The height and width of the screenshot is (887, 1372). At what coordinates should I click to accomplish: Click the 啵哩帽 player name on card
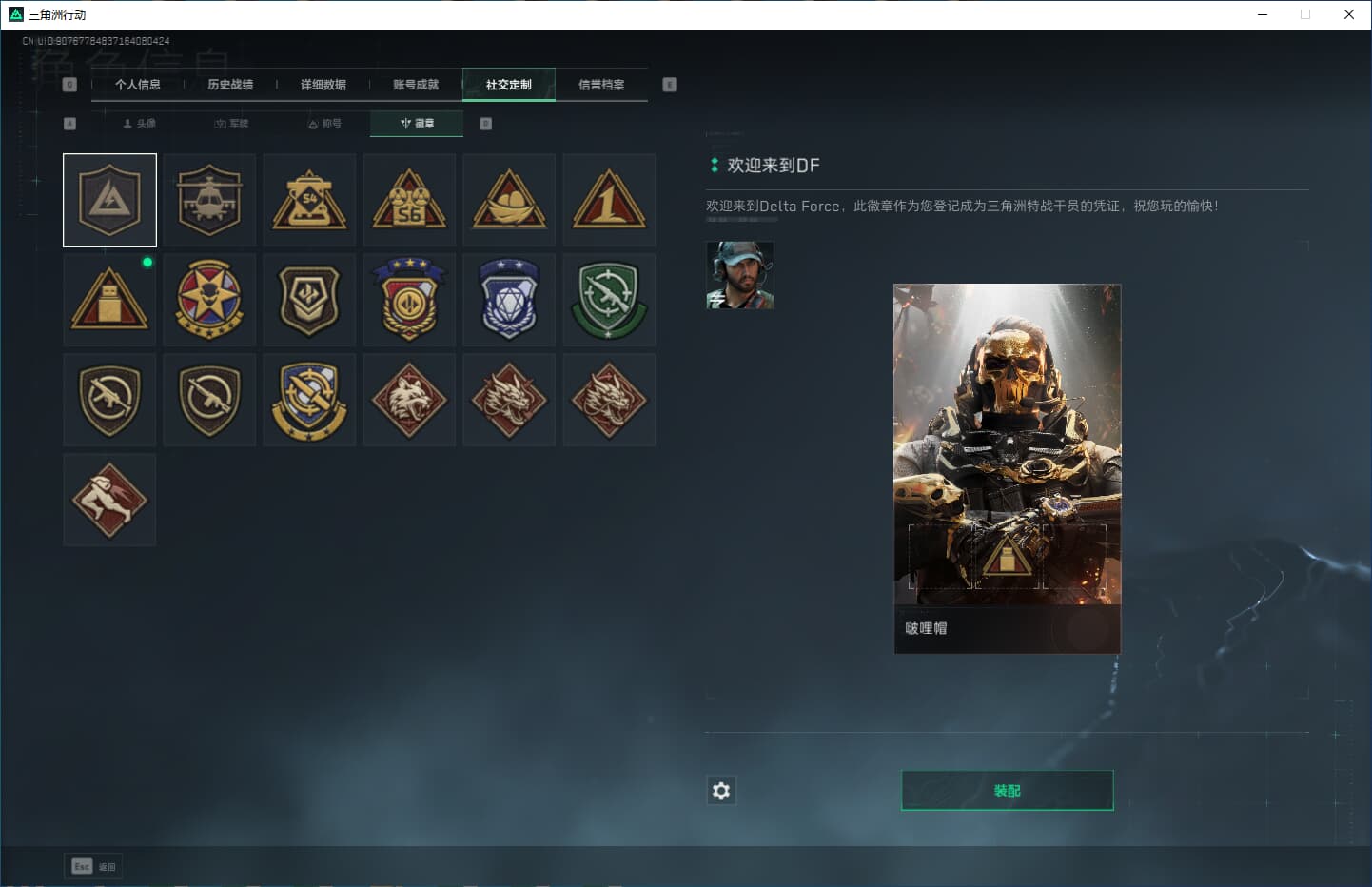click(x=926, y=628)
